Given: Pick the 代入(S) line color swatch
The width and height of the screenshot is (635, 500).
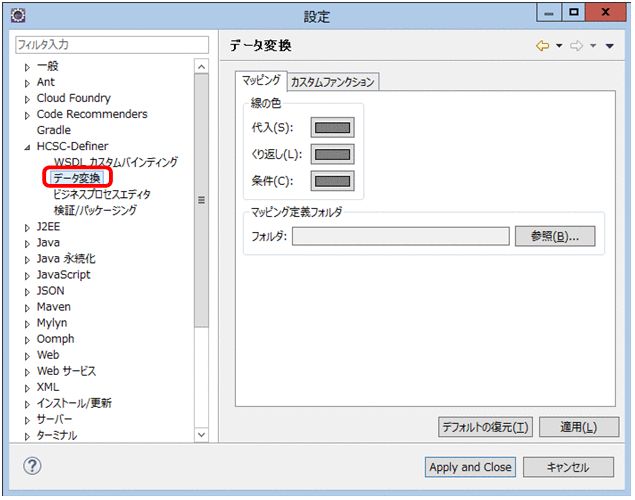Looking at the screenshot, I should 332,128.
